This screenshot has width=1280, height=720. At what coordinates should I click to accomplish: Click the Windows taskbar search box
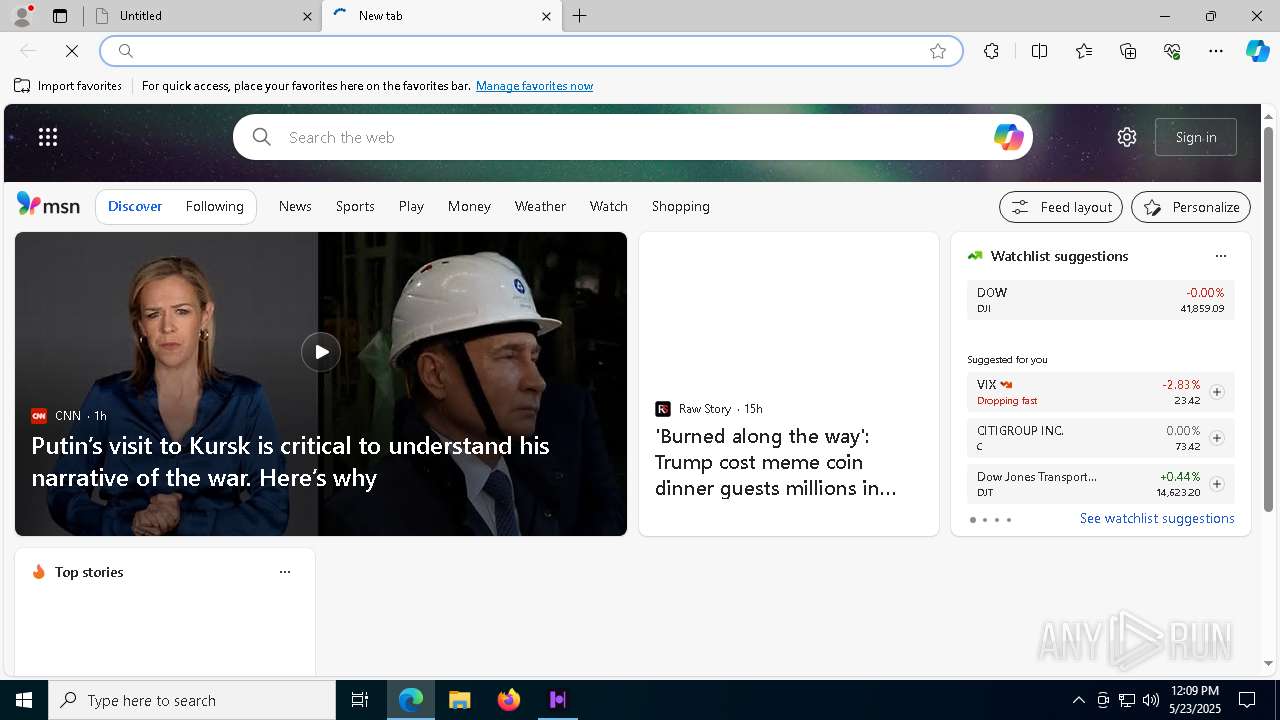pos(192,700)
